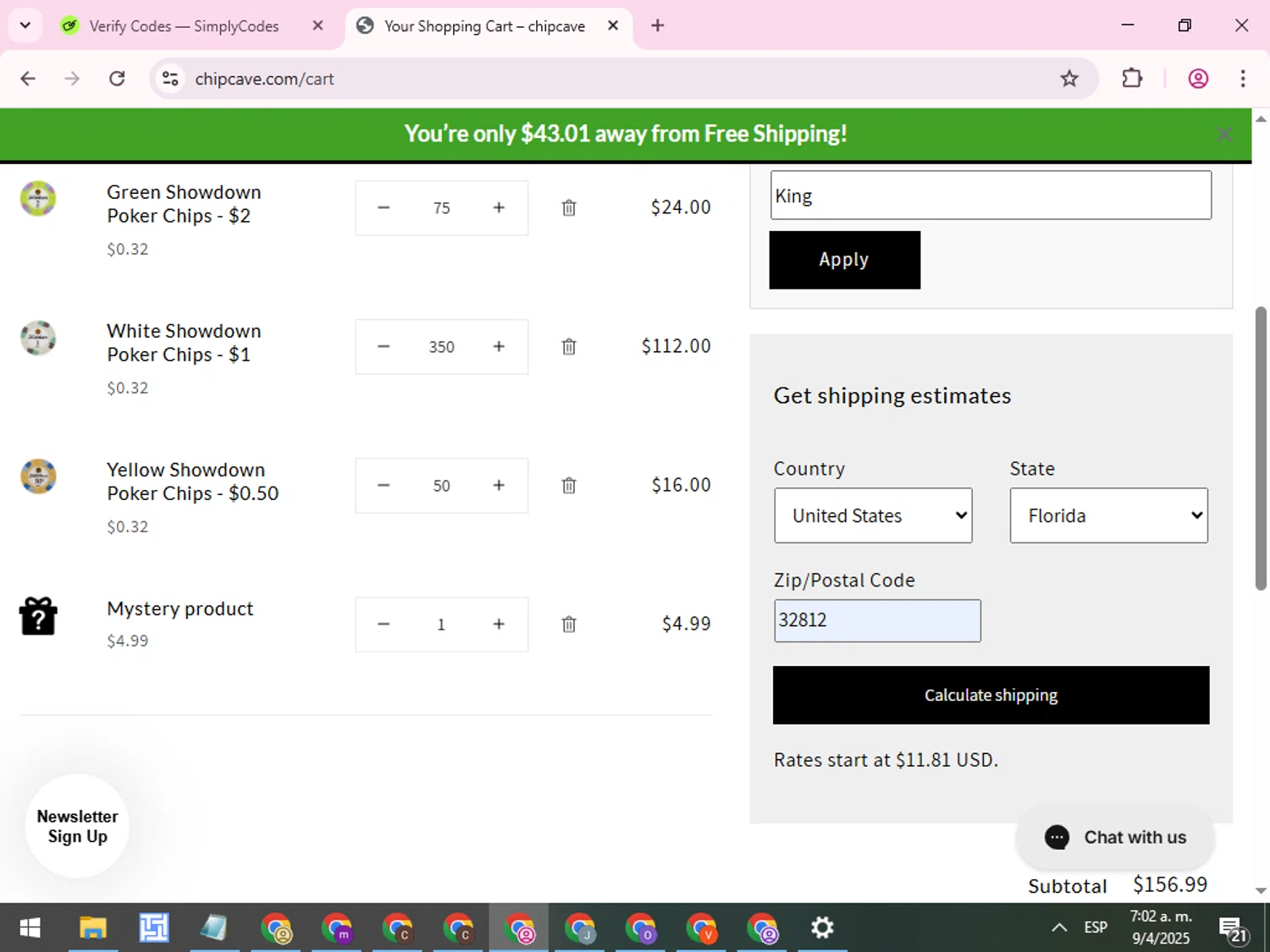The width and height of the screenshot is (1270, 952).
Task: Remove Yellow Showdown Poker Chips via trash icon
Action: [x=569, y=485]
